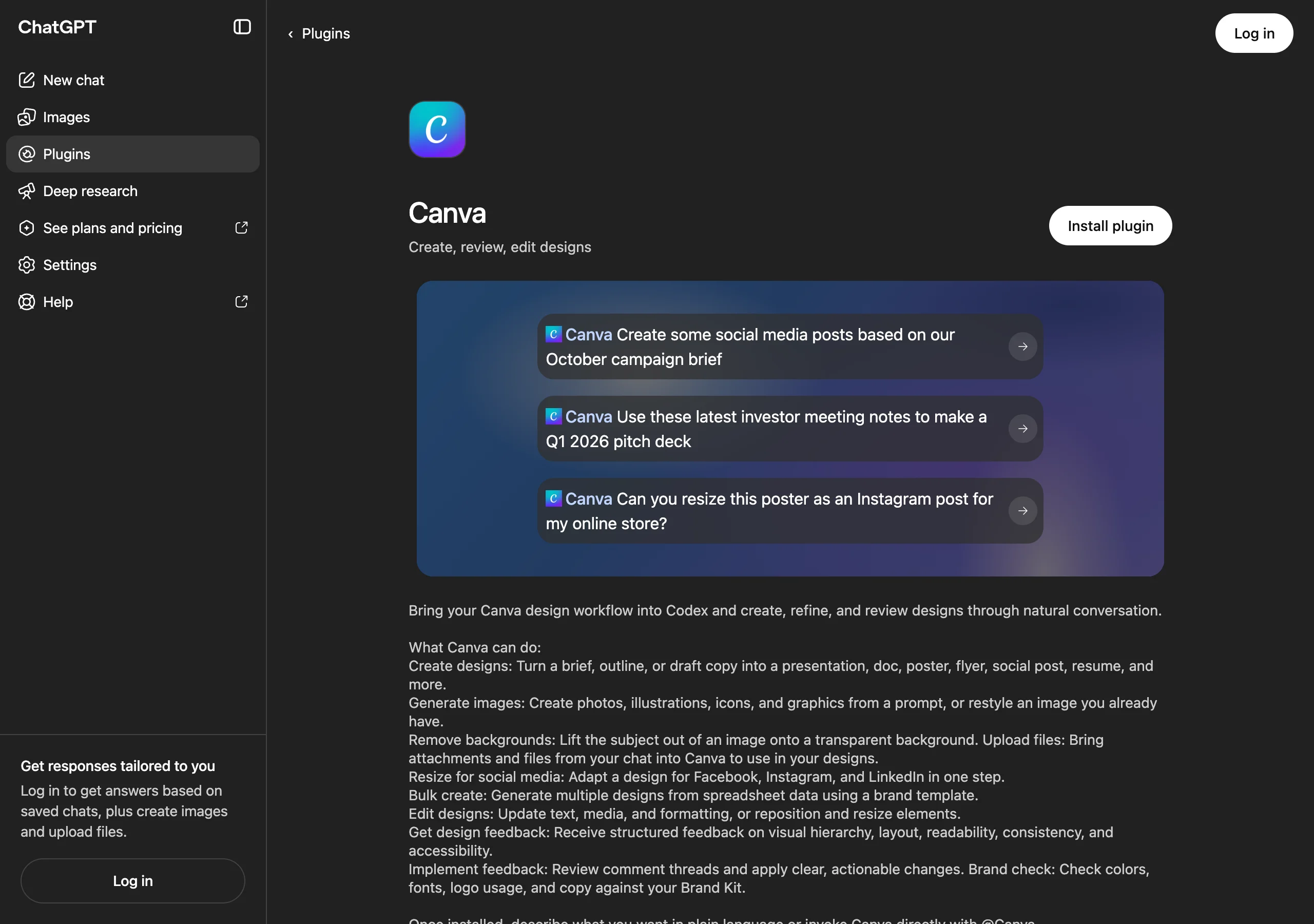Viewport: 1314px width, 924px height.
Task: Click 'Get responses tailored to you' heading
Action: [118, 766]
